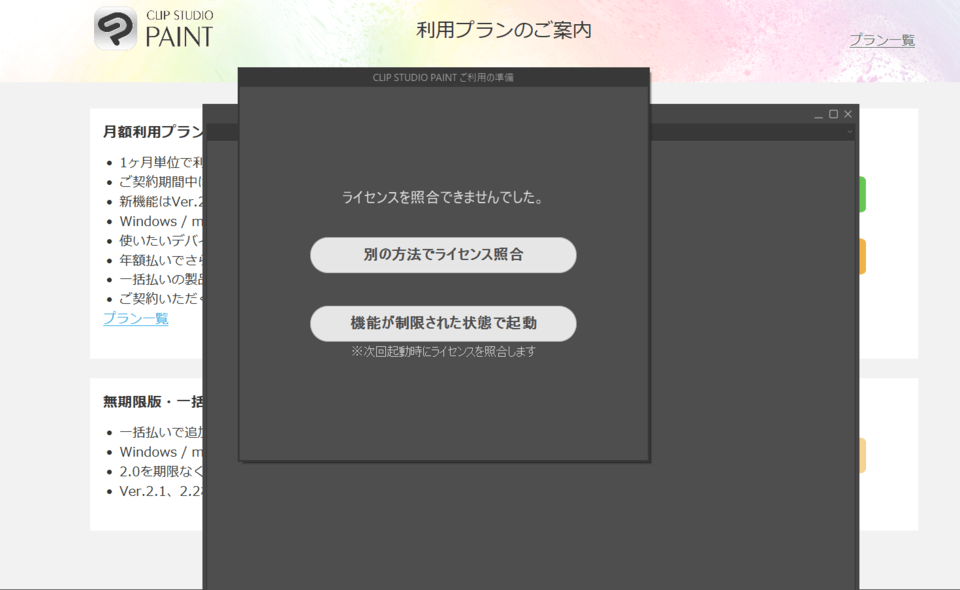Click the orange button on the monthly plan card
960x590 pixels.
[x=862, y=256]
